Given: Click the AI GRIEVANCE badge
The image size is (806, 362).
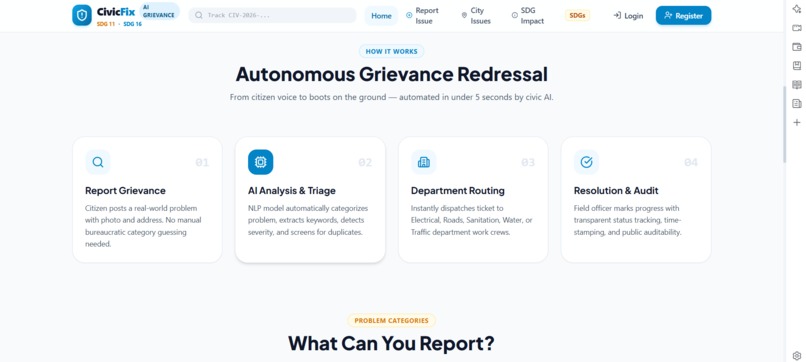Looking at the screenshot, I should 159,11.
